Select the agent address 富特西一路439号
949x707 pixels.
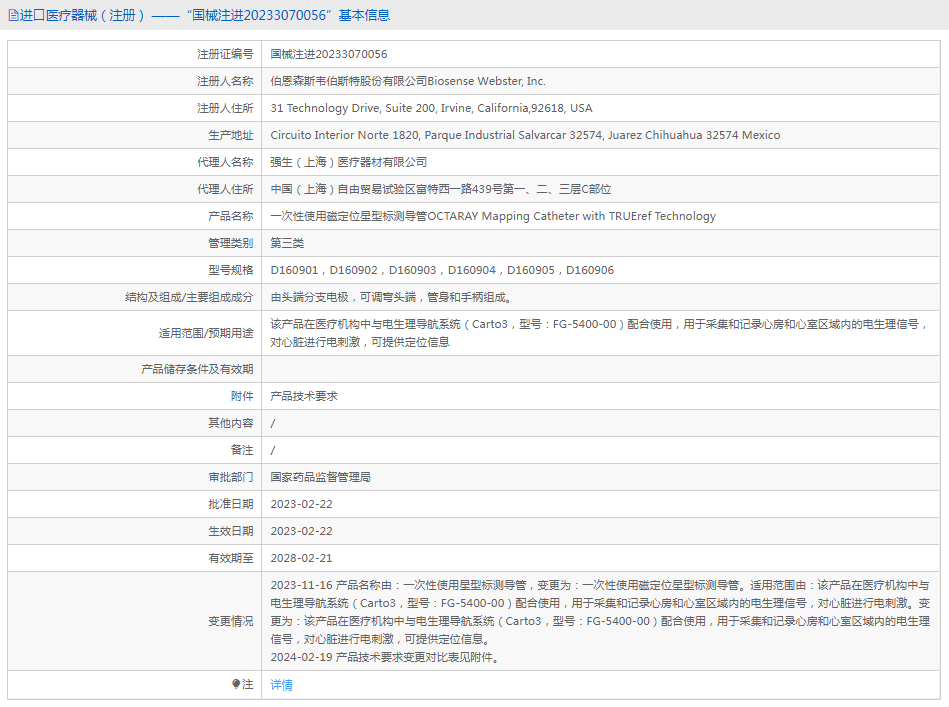tap(441, 189)
